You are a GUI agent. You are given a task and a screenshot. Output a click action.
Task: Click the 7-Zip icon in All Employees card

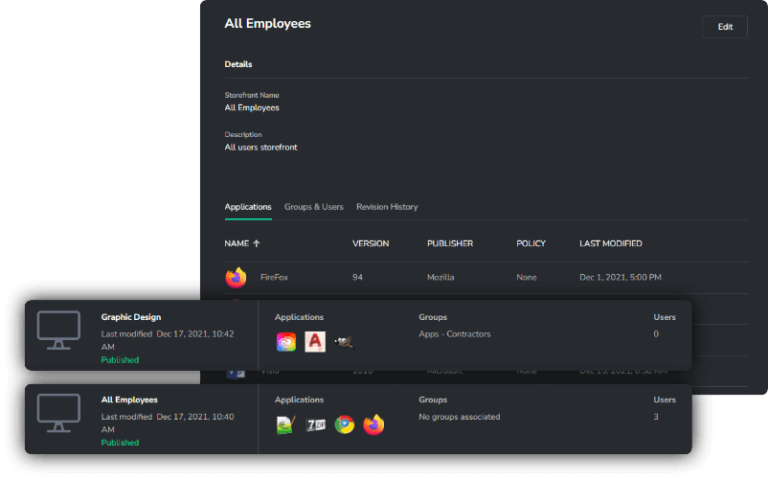[315, 425]
